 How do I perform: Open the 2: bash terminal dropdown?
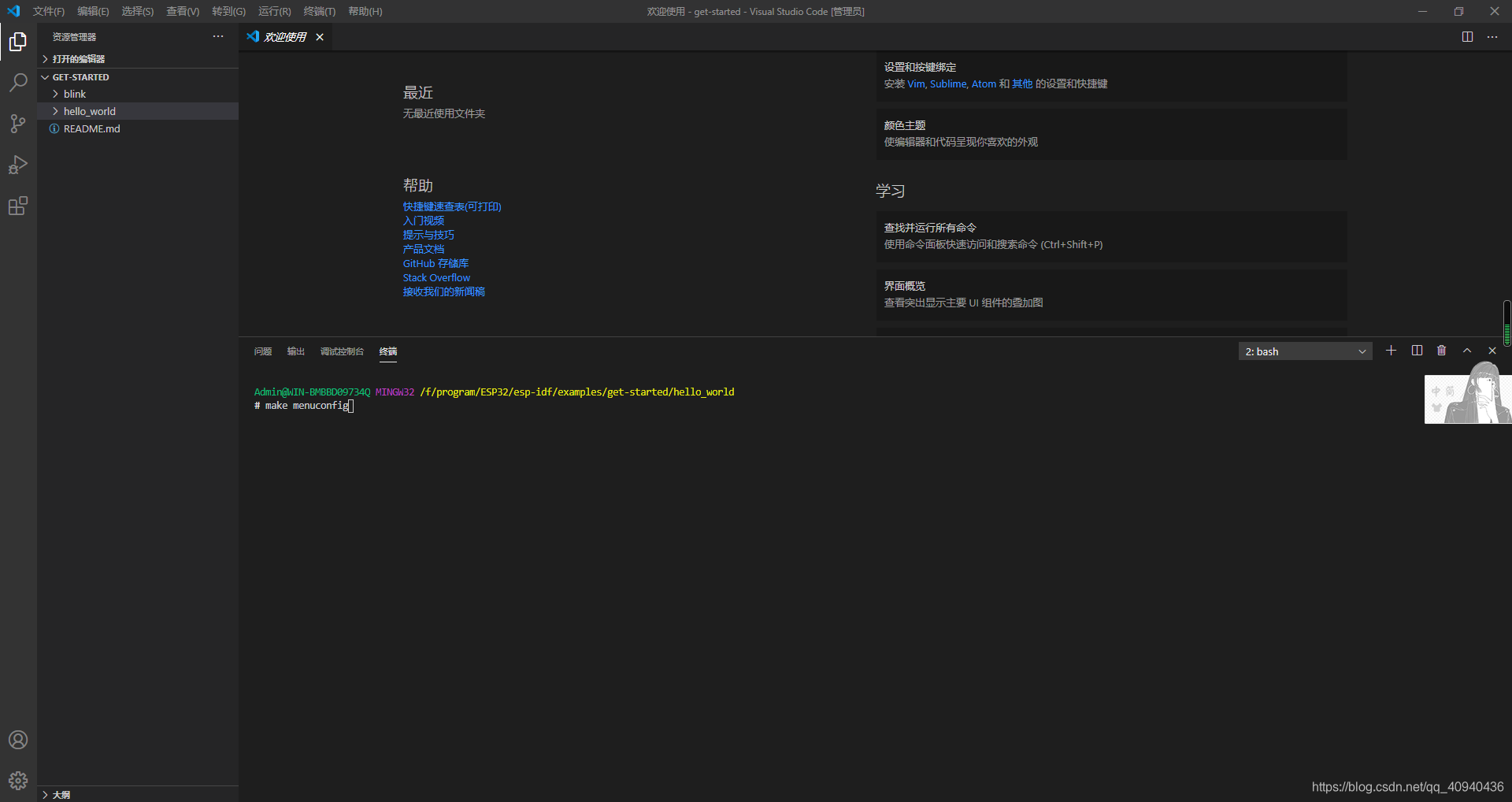(x=1306, y=351)
